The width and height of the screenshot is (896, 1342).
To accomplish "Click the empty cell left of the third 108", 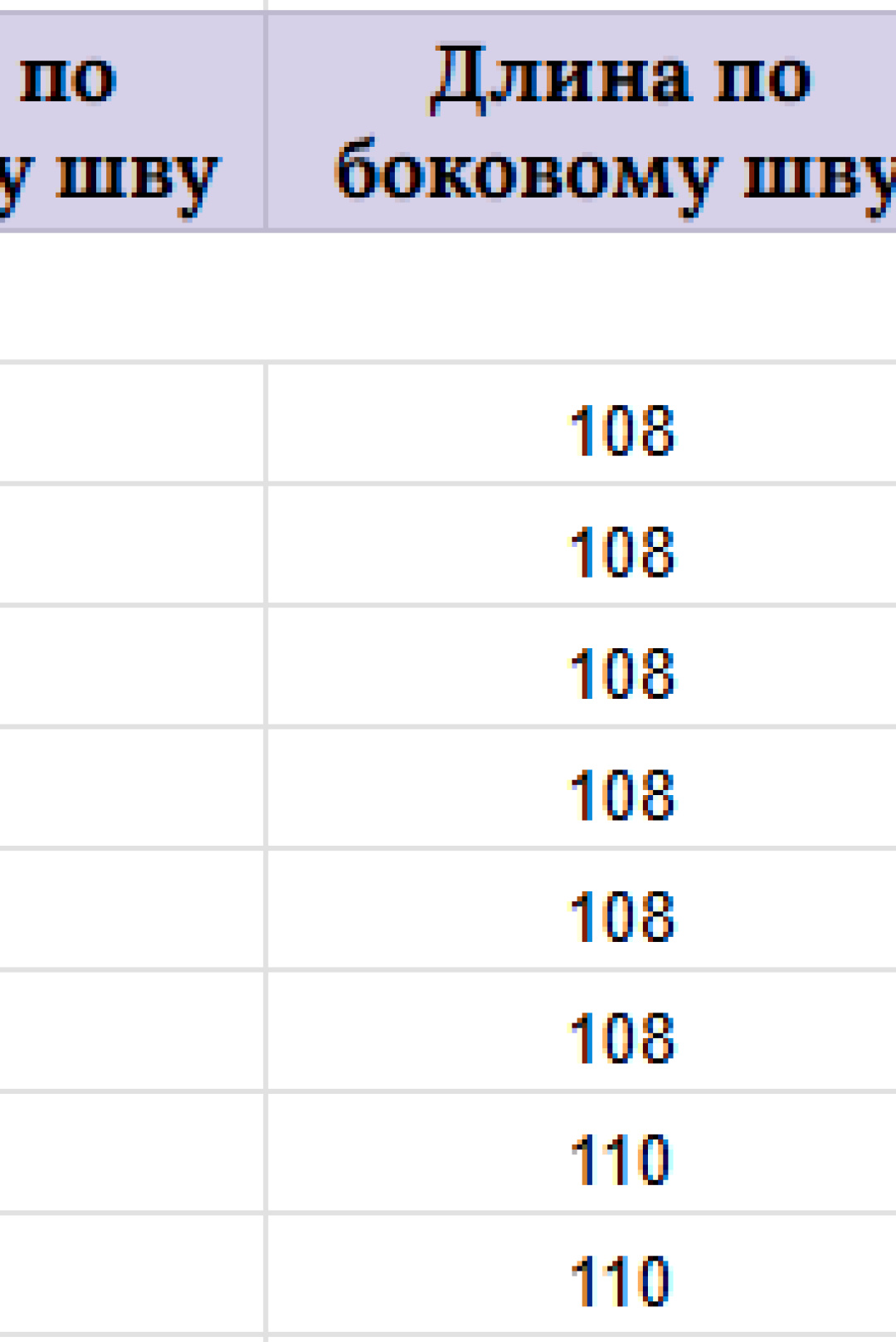I will 131,666.
